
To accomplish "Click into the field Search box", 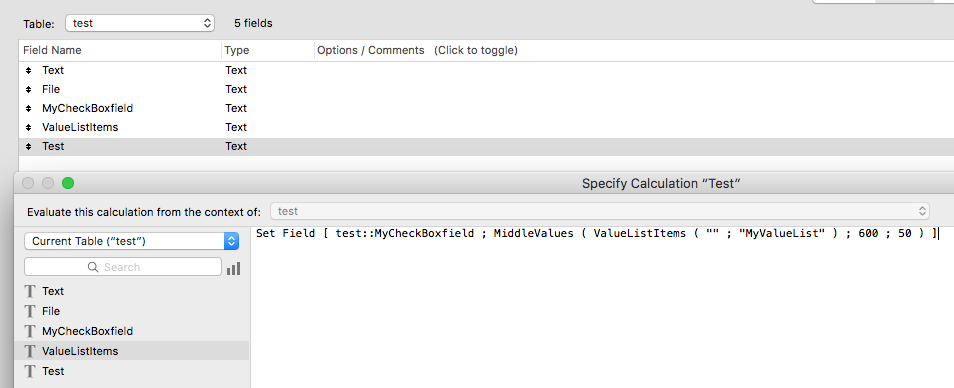I will click(x=123, y=267).
